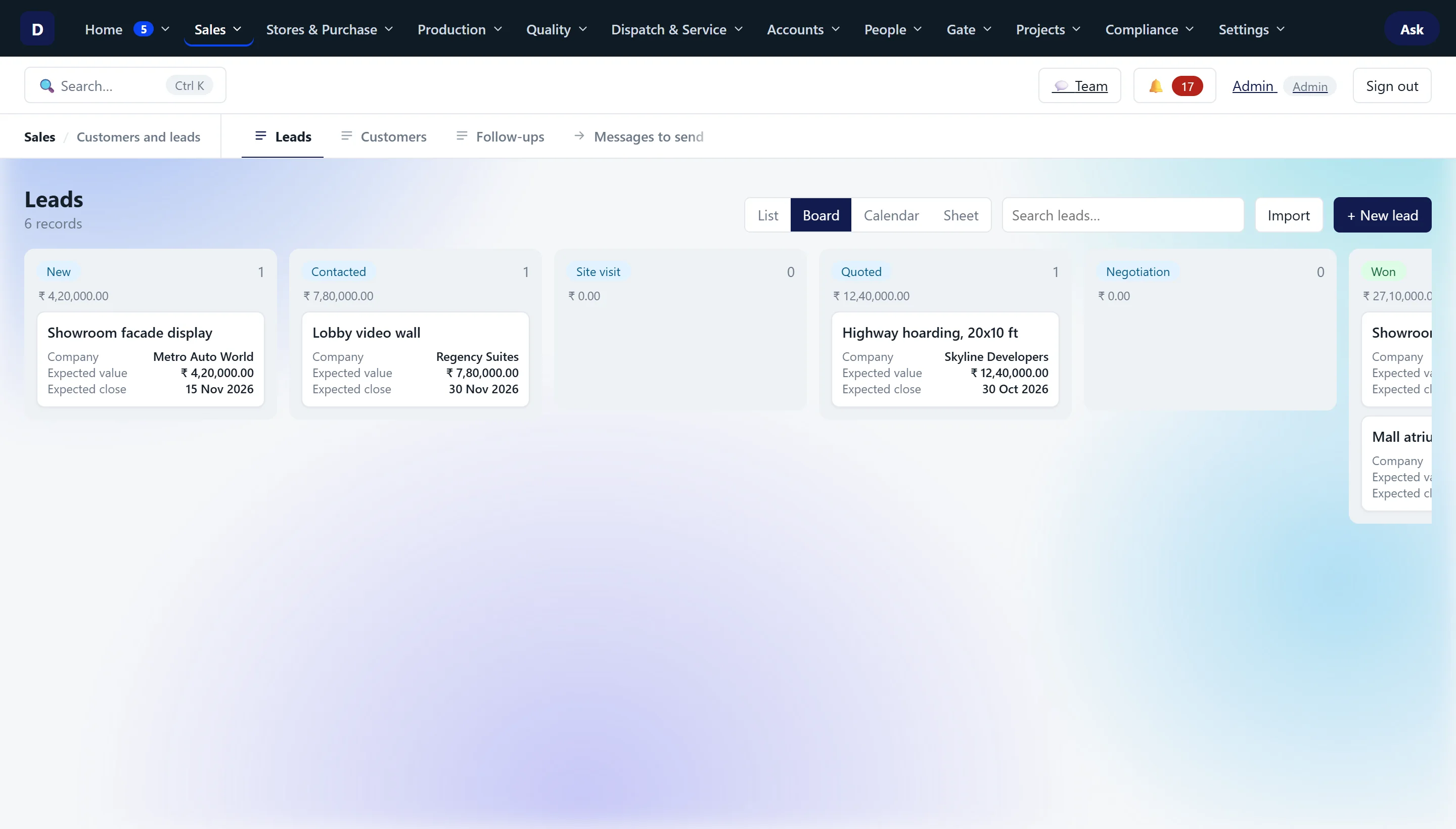The height and width of the screenshot is (829, 1456).
Task: Click the Ask button
Action: pos(1411,29)
